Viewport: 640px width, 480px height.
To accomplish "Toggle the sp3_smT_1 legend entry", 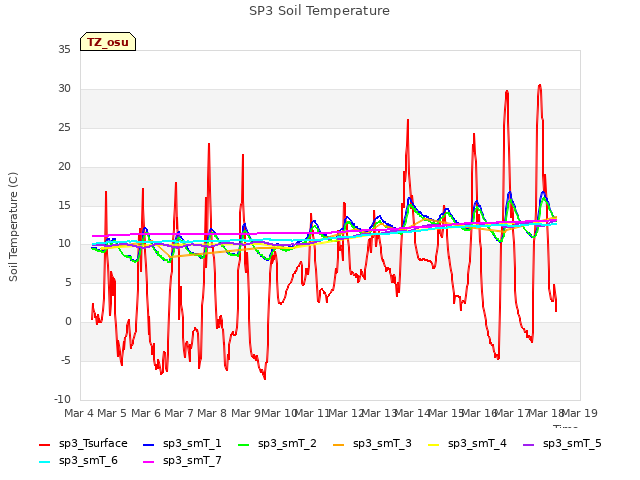I will tap(182, 444).
